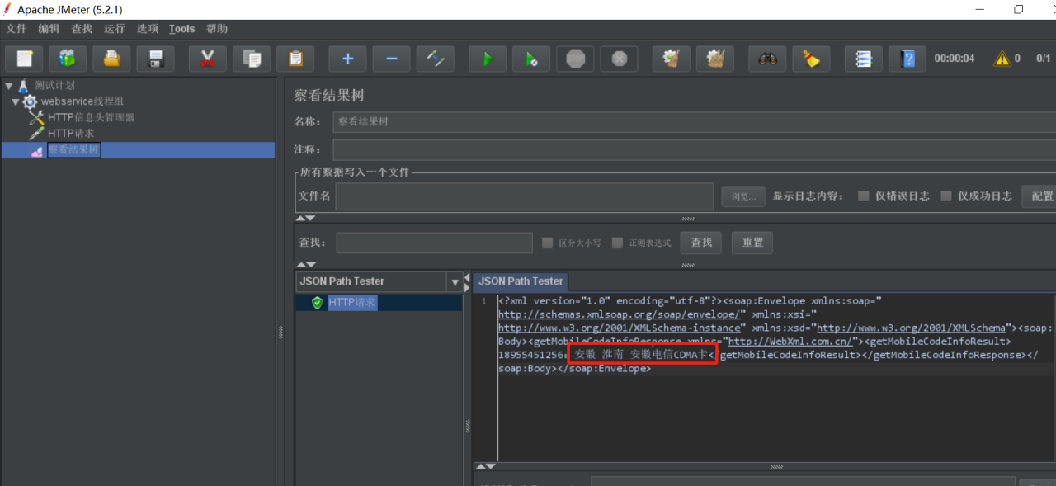Click the Open file folder icon
Image resolution: width=1056 pixels, height=486 pixels.
pyautogui.click(x=111, y=59)
